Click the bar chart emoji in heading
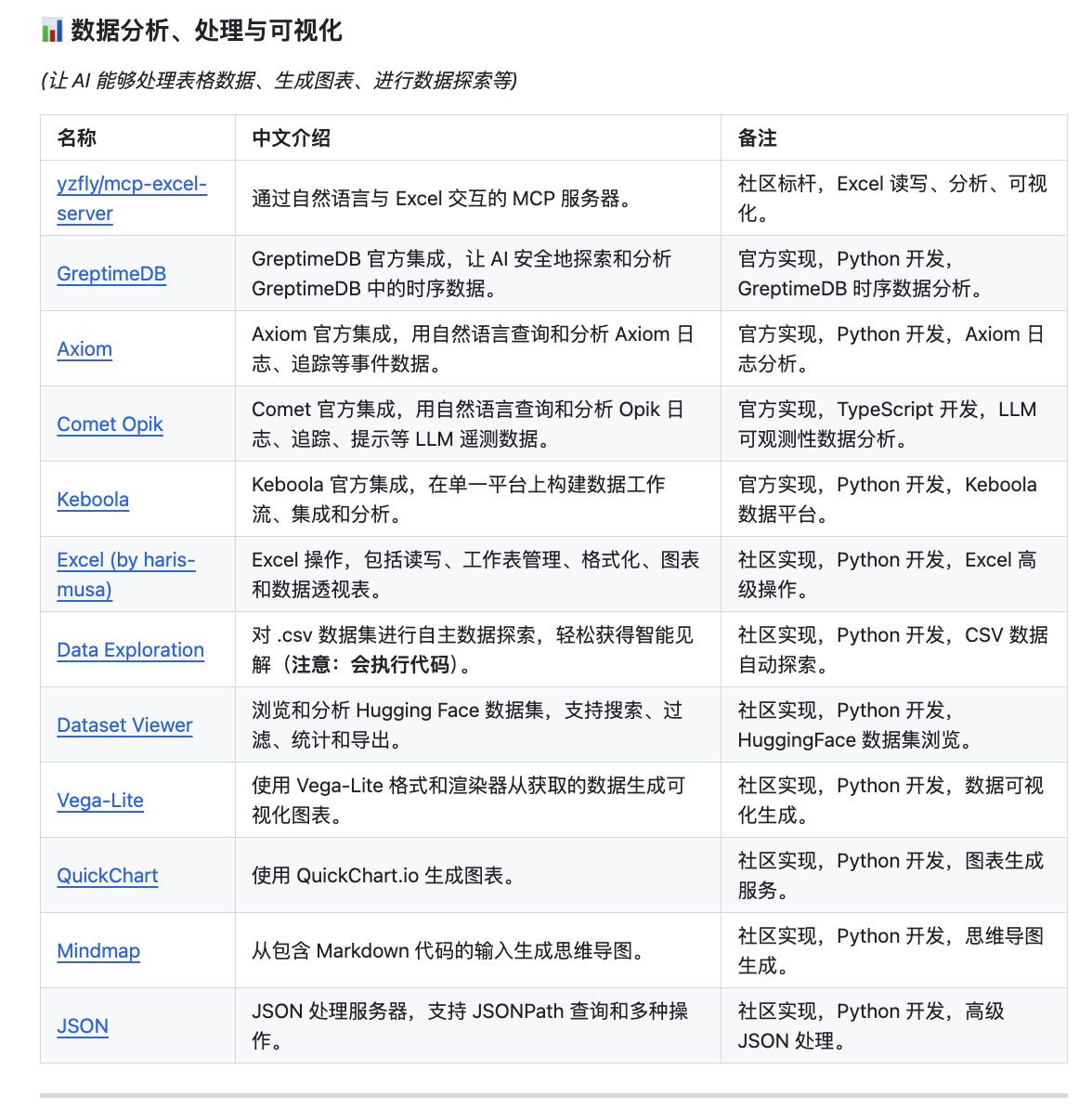Image resolution: width=1092 pixels, height=1109 pixels. [52, 31]
